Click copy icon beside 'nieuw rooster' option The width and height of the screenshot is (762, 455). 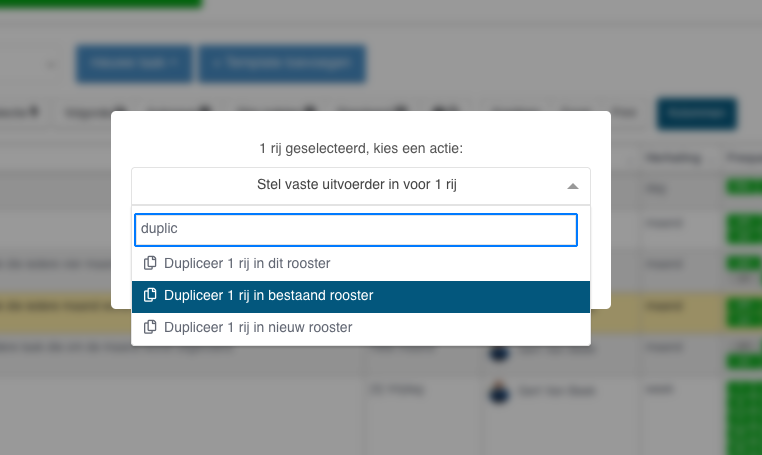[150, 327]
